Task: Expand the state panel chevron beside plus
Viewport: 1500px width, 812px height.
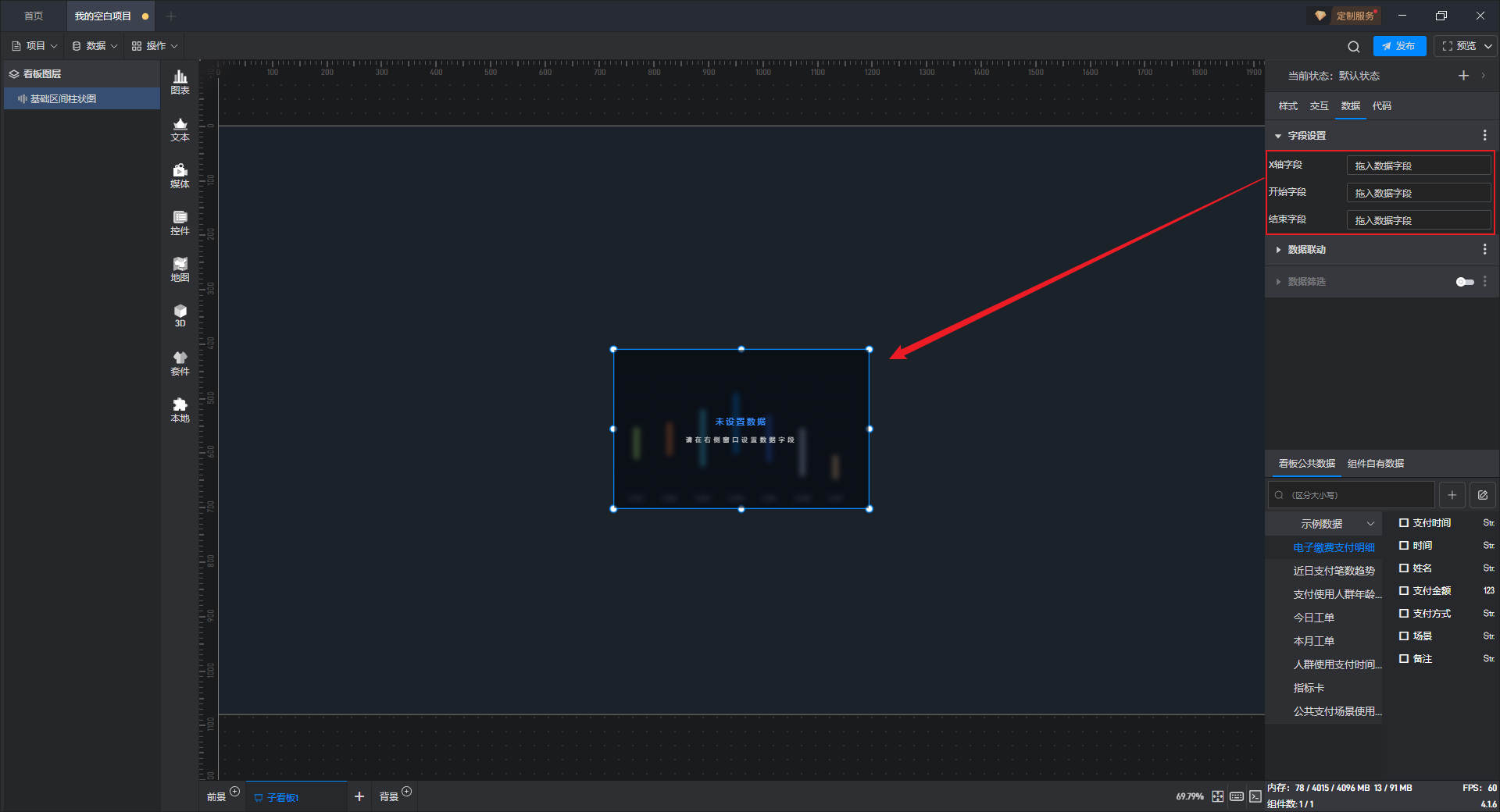Action: [x=1484, y=76]
